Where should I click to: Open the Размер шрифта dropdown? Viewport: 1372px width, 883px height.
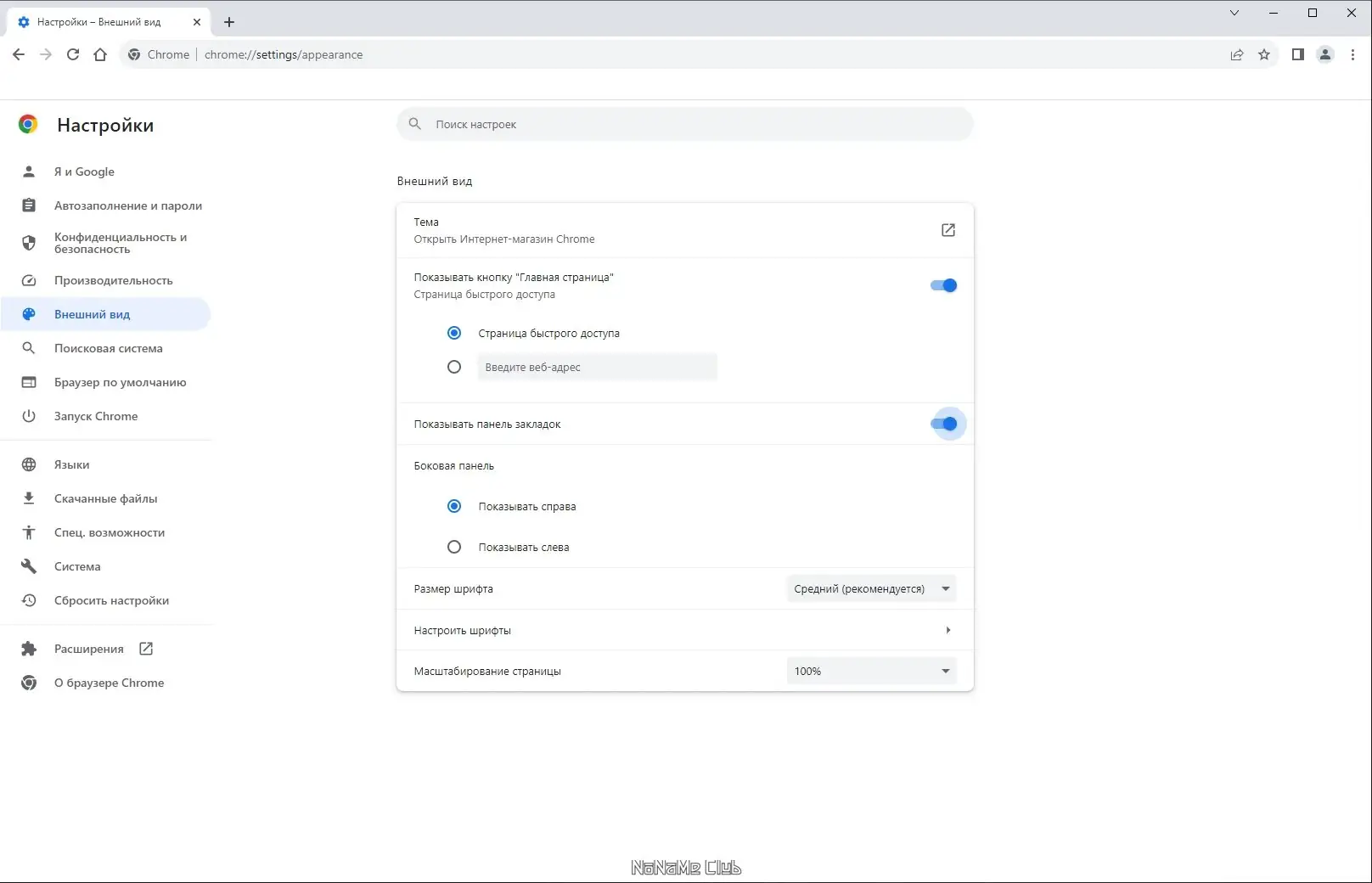tap(870, 588)
